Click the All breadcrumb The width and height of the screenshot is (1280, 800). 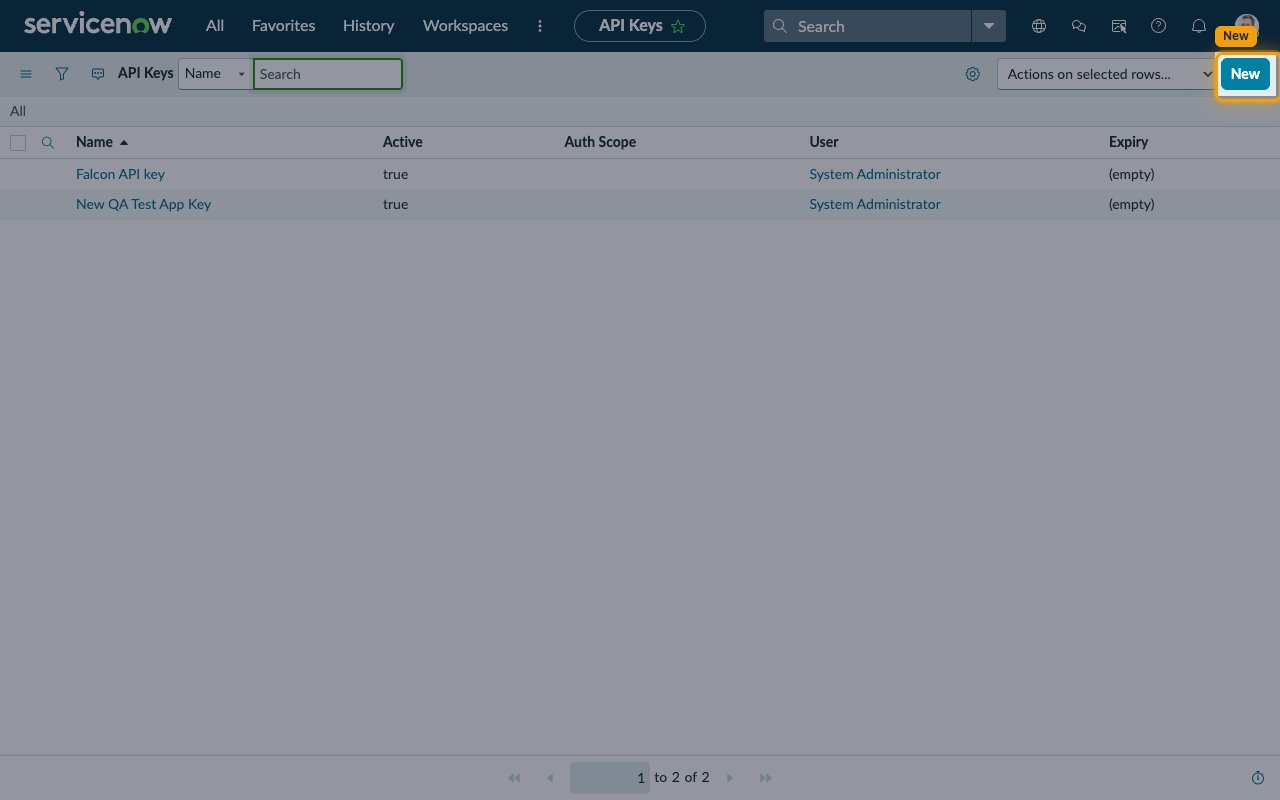tap(18, 111)
